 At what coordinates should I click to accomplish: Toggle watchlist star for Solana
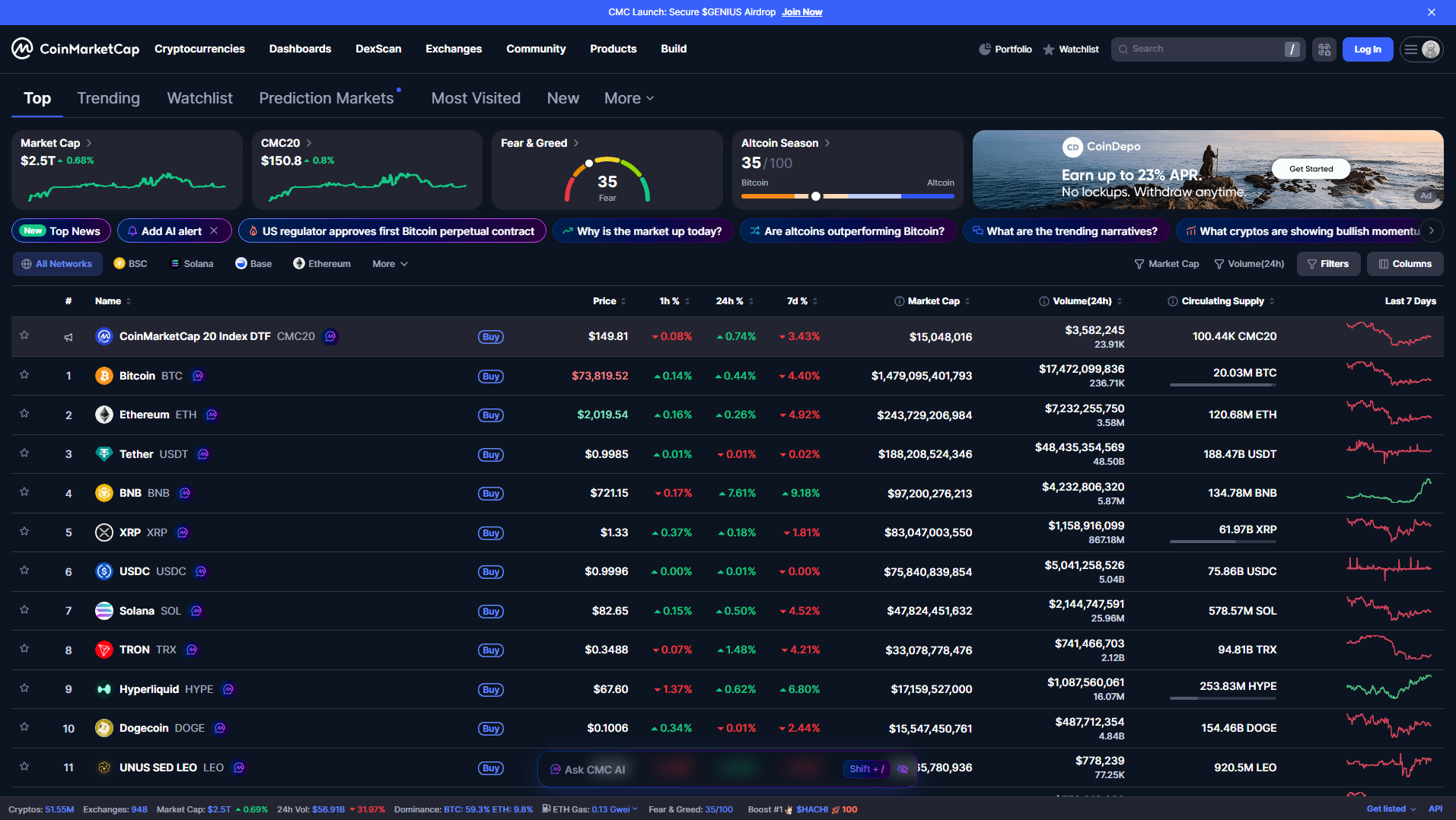[24, 609]
